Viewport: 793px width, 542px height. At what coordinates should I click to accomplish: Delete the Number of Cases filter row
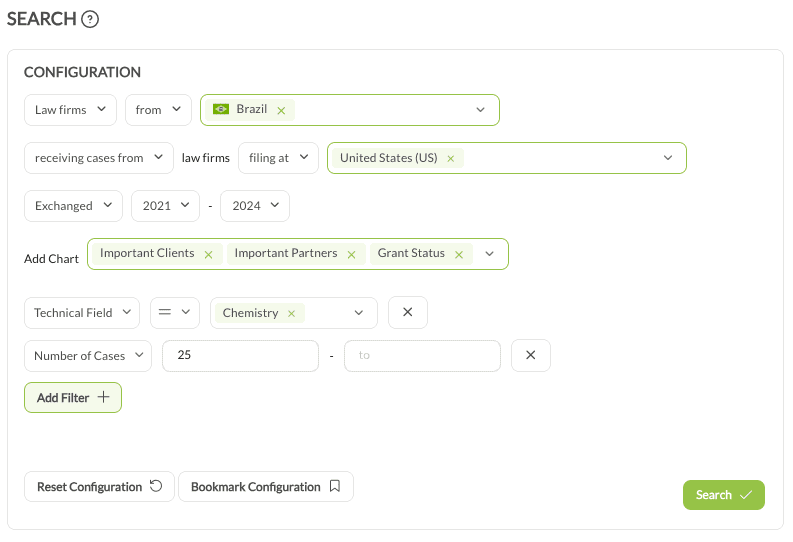click(x=531, y=355)
